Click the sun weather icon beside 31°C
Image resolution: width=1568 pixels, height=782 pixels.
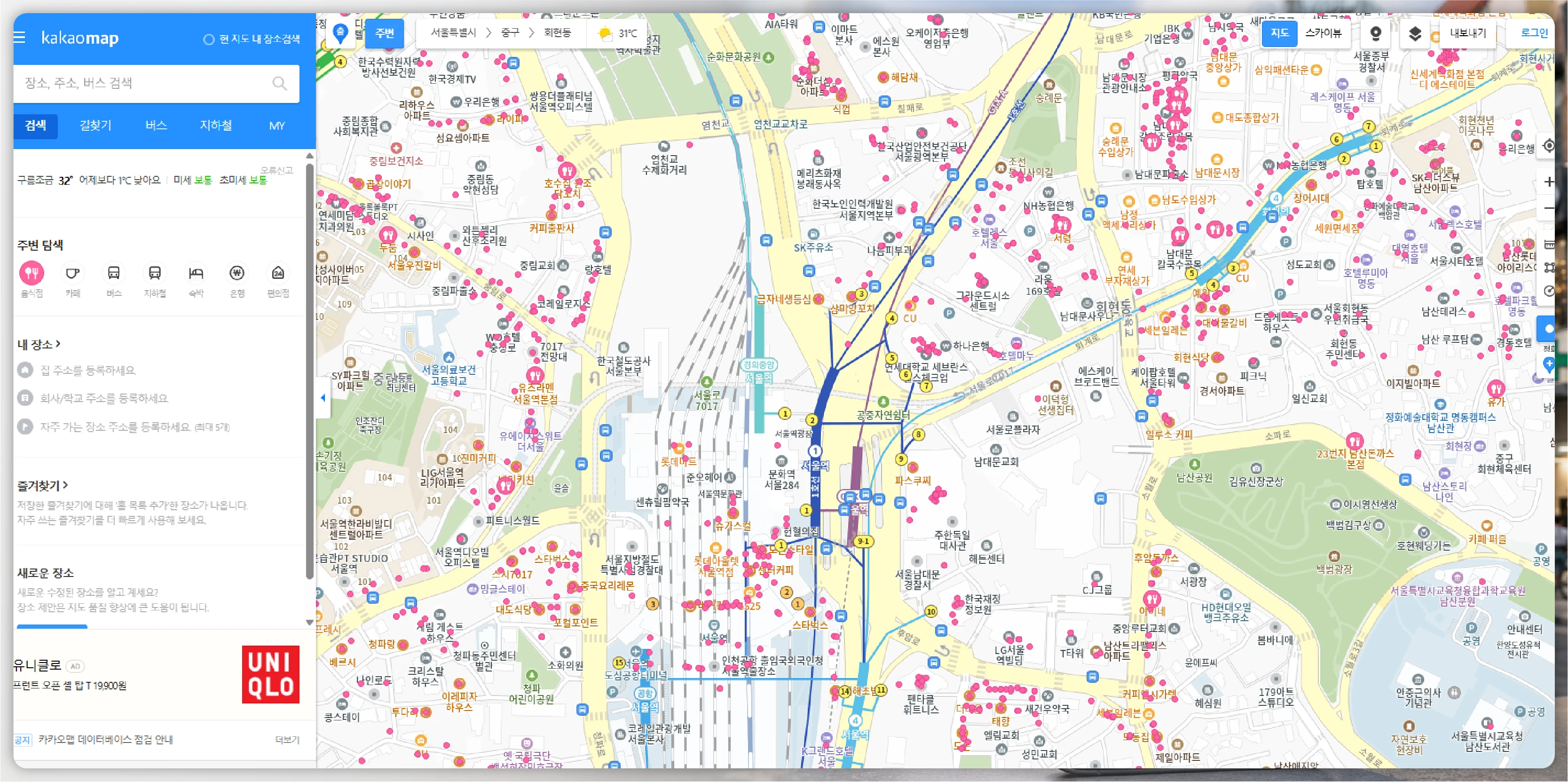coord(605,33)
